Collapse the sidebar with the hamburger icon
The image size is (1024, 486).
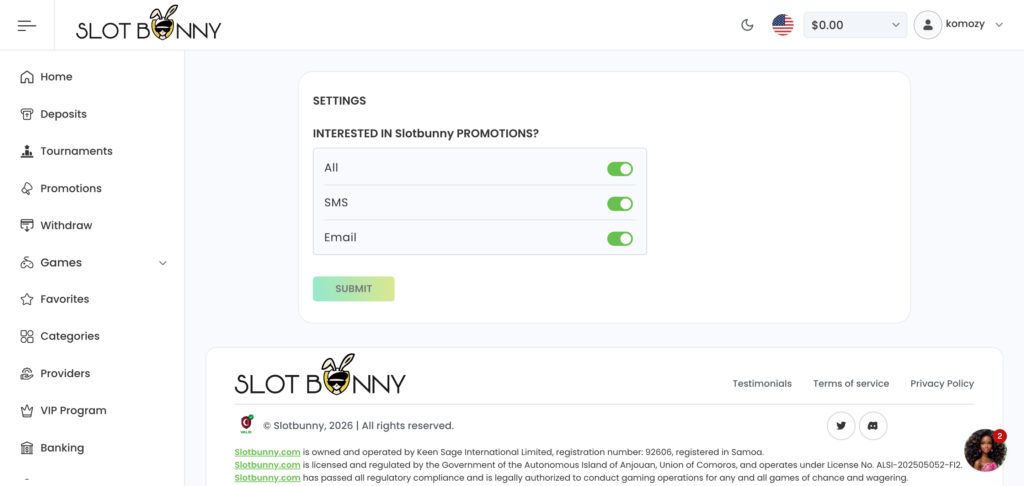tap(27, 25)
